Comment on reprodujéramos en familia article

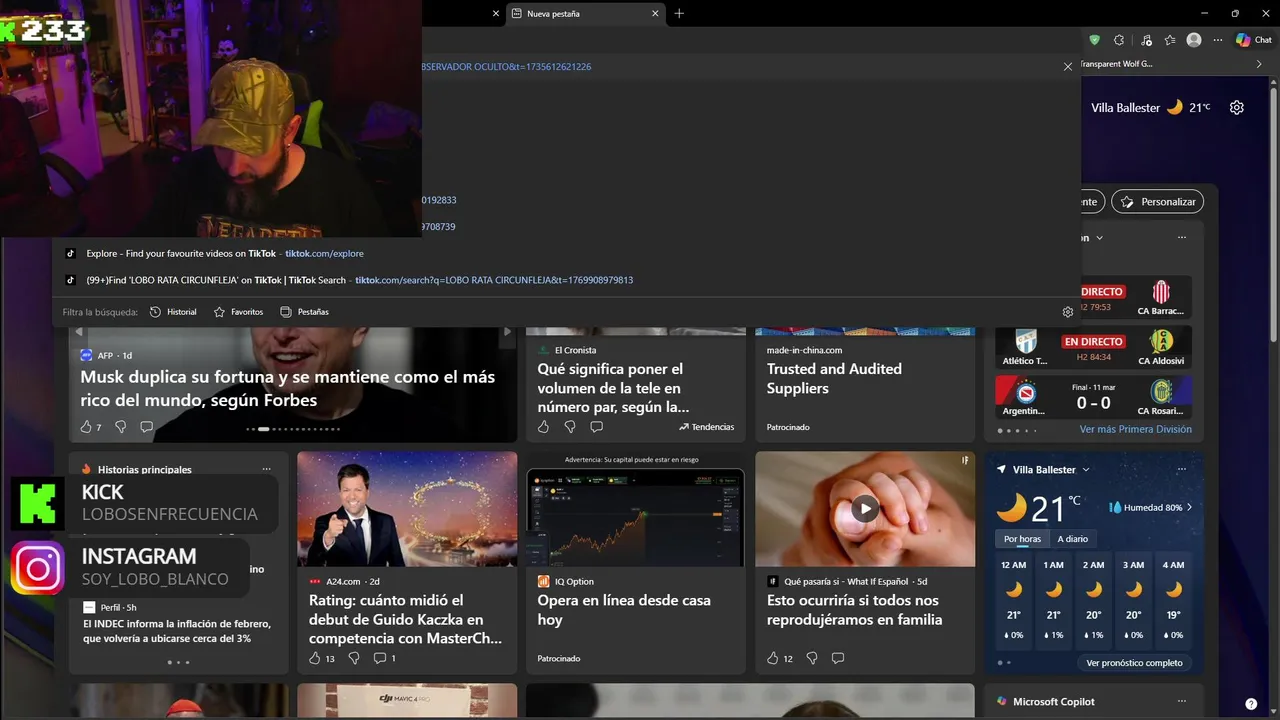pyautogui.click(x=838, y=658)
